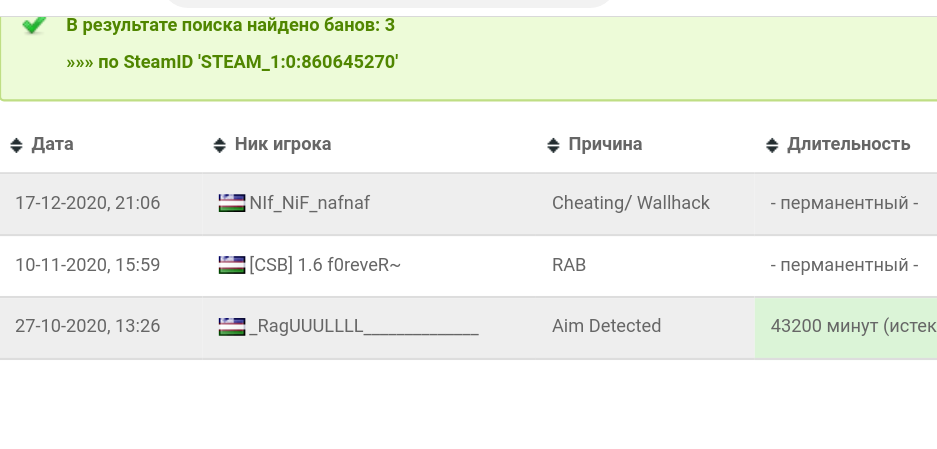This screenshot has width=937, height=449.
Task: Click sort arrows beside Длительность column
Action: coord(771,145)
